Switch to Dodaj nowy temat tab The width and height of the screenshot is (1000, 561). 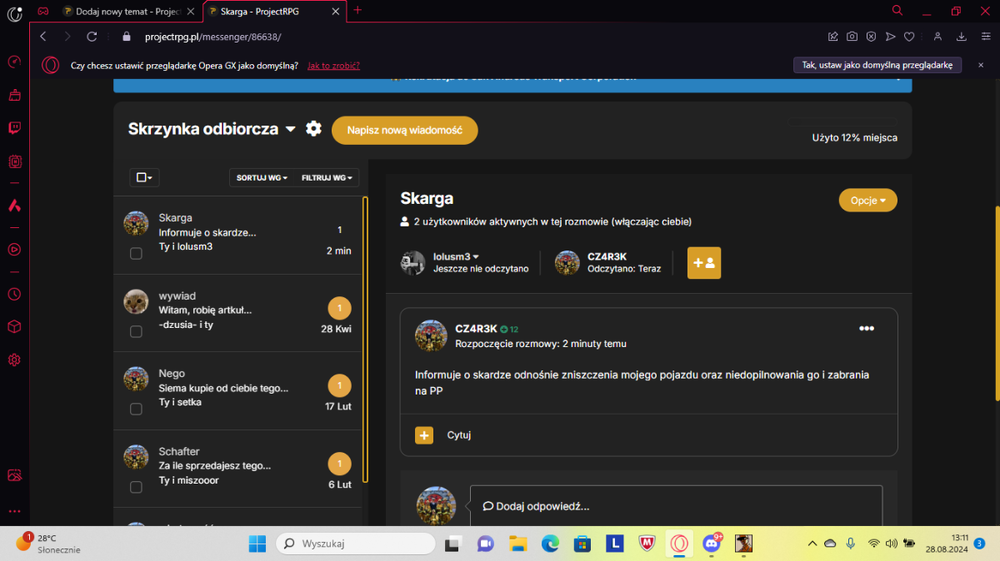pos(129,11)
